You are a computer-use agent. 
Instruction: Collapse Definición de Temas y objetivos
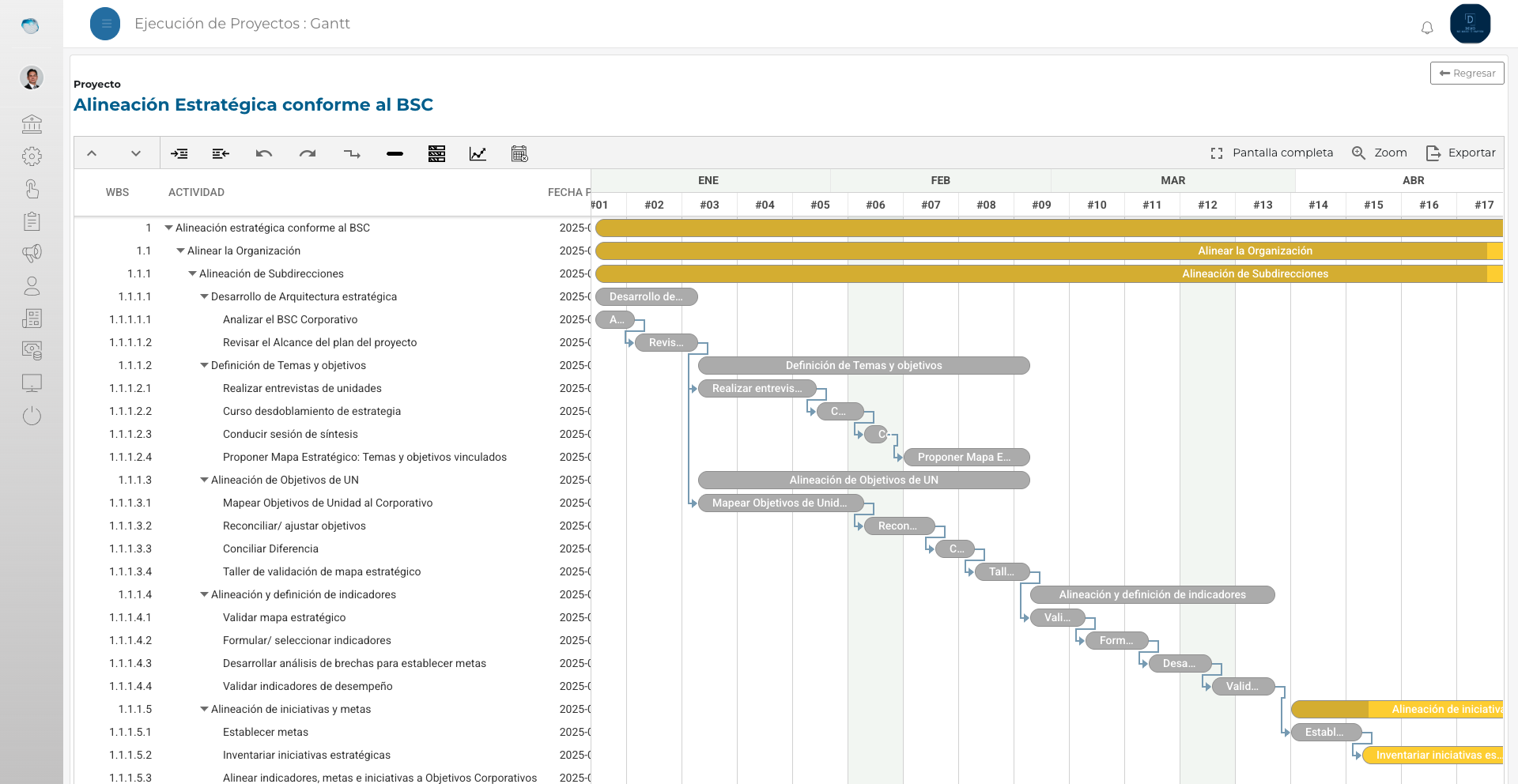(204, 365)
